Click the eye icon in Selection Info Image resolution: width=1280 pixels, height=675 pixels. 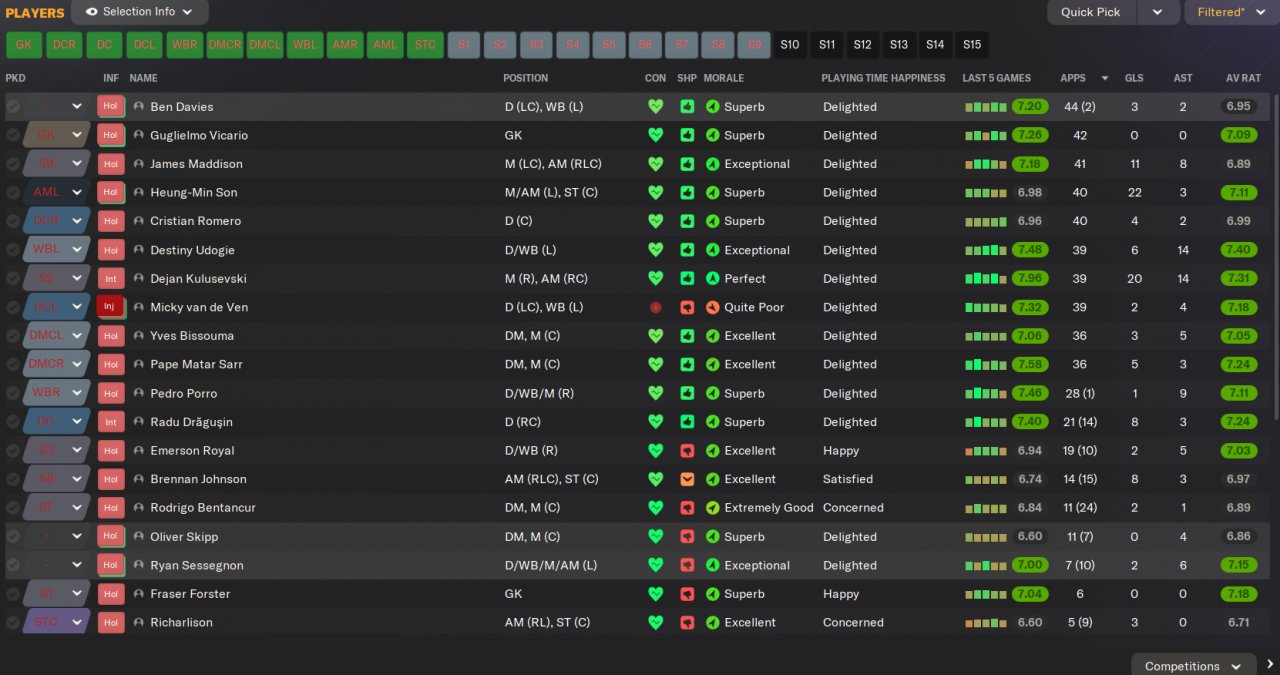[92, 12]
